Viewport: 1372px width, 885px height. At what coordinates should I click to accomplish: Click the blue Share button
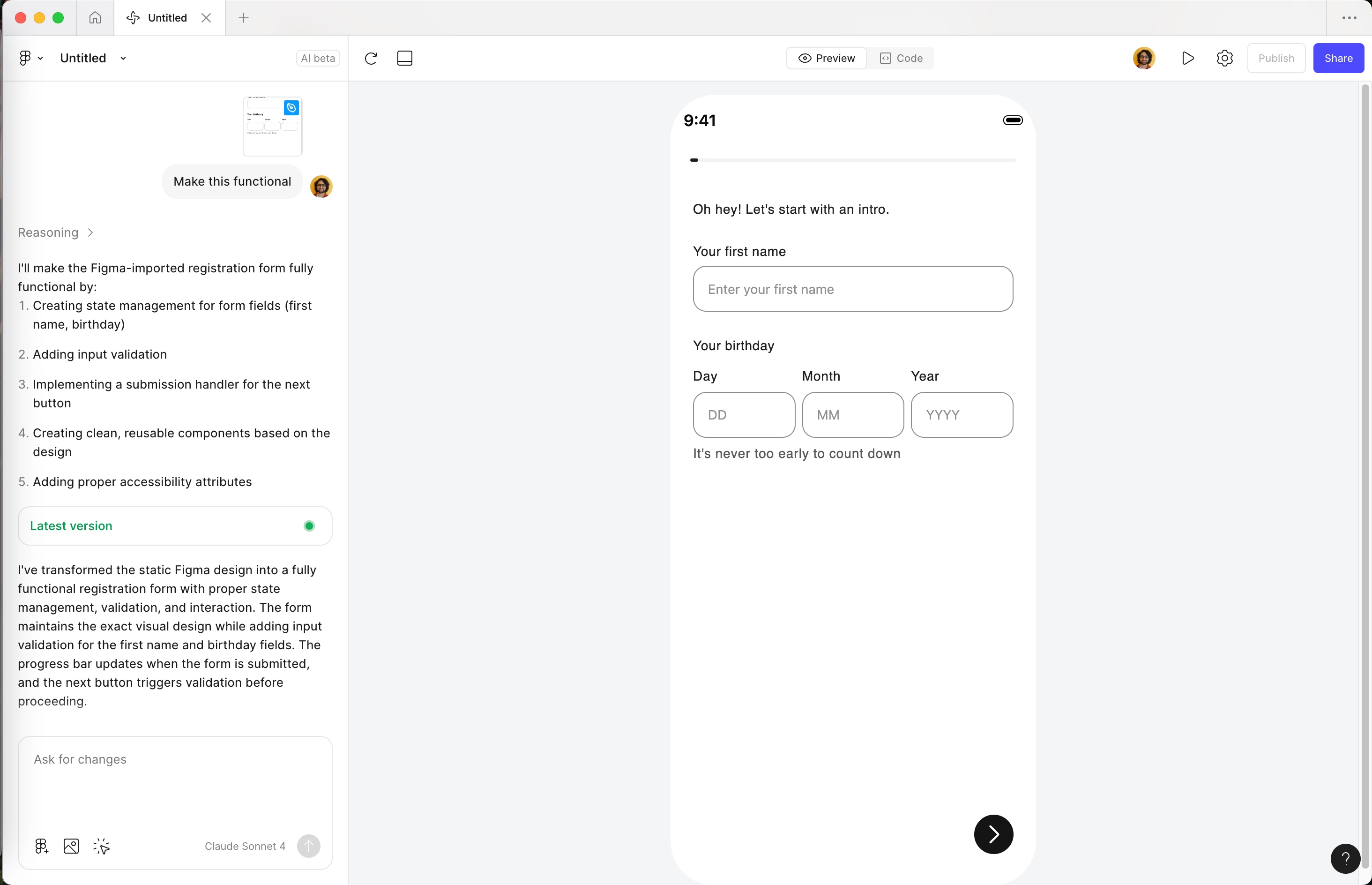pyautogui.click(x=1338, y=58)
